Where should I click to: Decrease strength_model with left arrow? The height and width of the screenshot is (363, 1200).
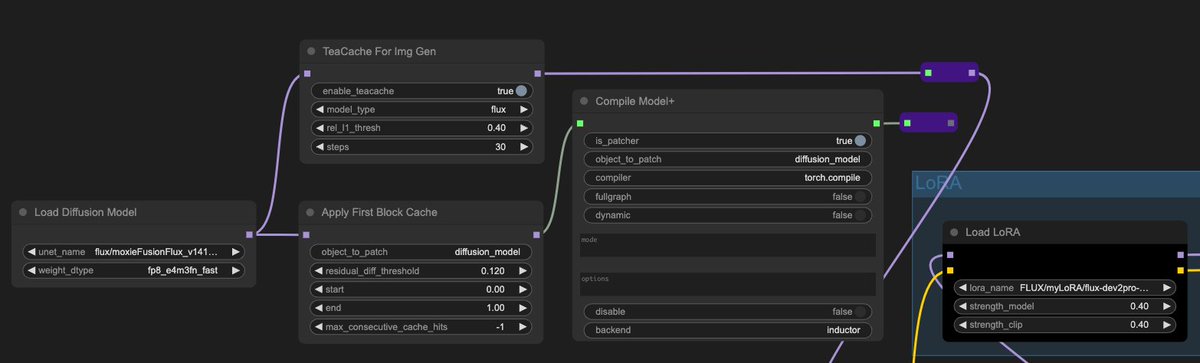pyautogui.click(x=962, y=306)
